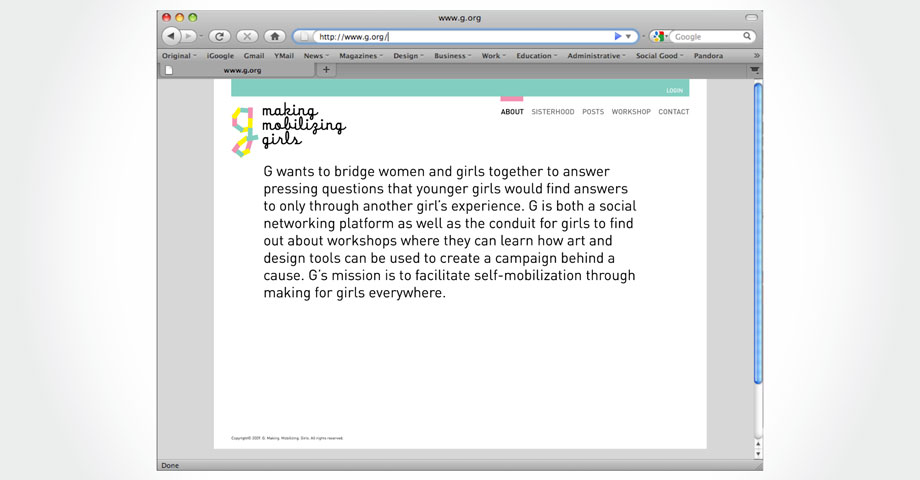Open the back/forward history dropdown arrow

201,36
